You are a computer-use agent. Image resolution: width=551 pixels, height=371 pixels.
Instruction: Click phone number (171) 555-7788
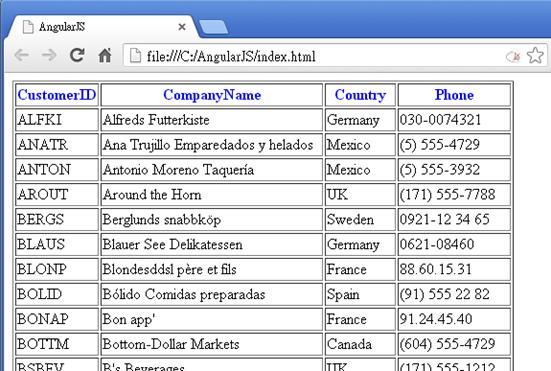[454, 195]
